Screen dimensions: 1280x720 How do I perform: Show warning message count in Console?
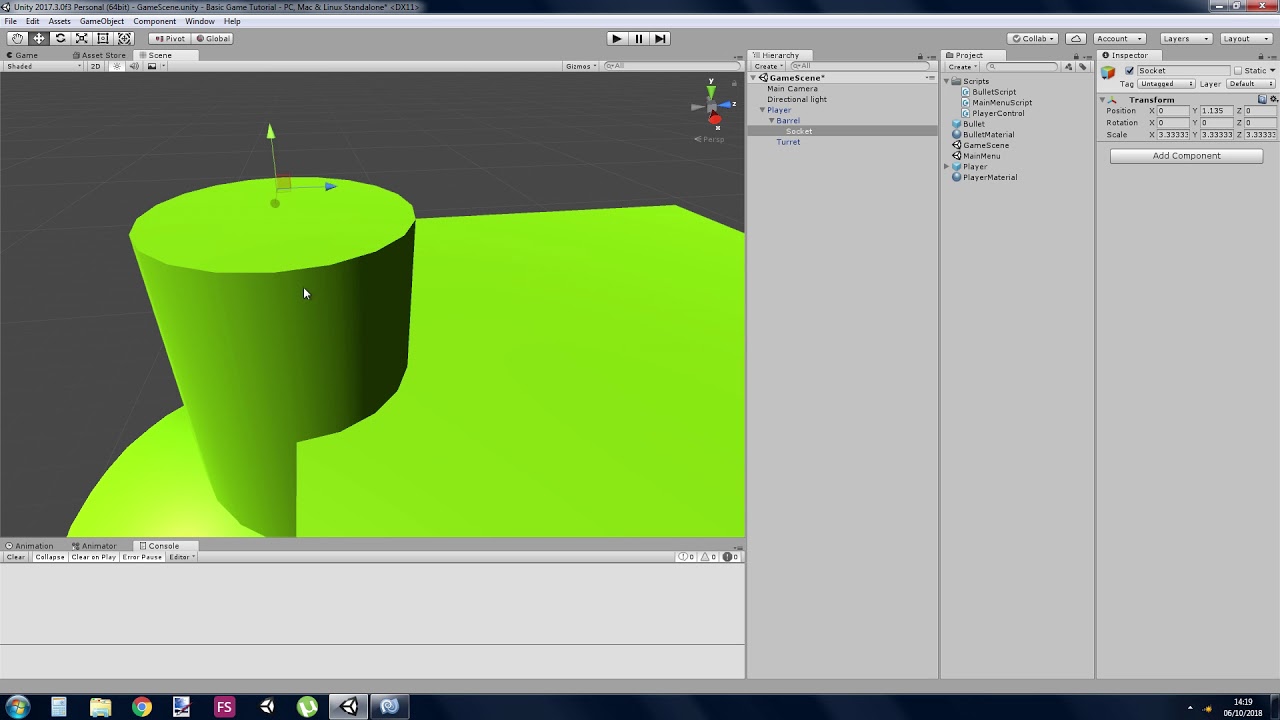point(709,557)
